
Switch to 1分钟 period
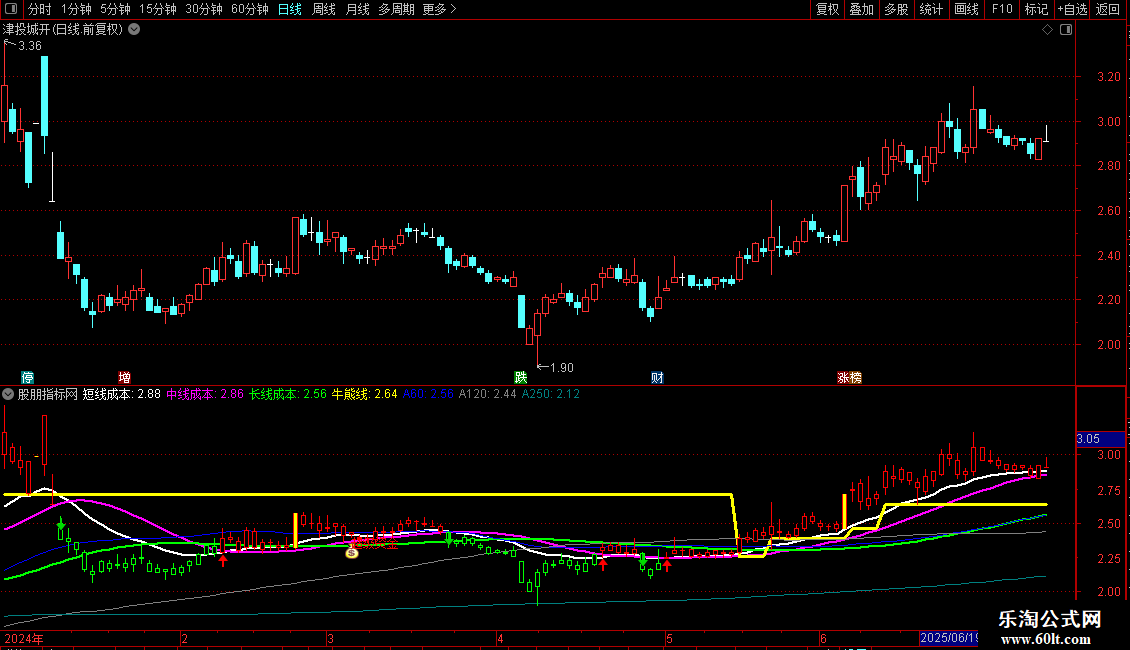(76, 9)
